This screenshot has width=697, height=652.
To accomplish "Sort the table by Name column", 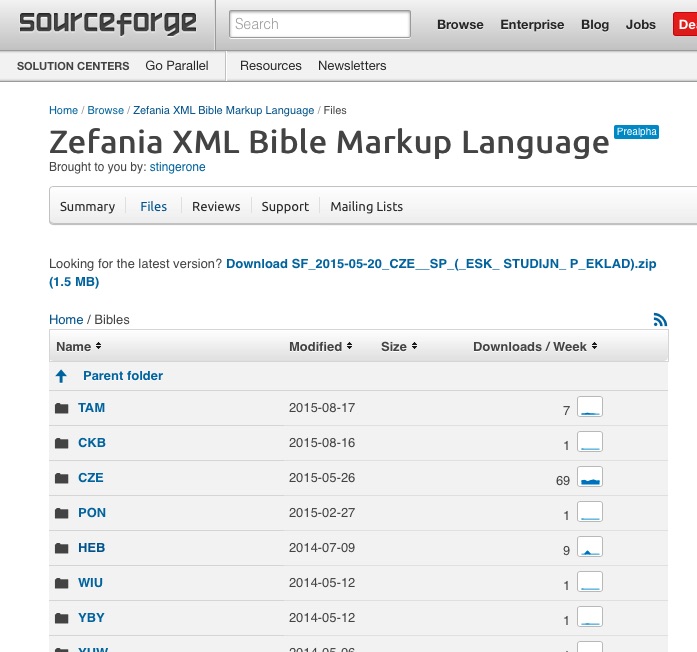I will [79, 347].
